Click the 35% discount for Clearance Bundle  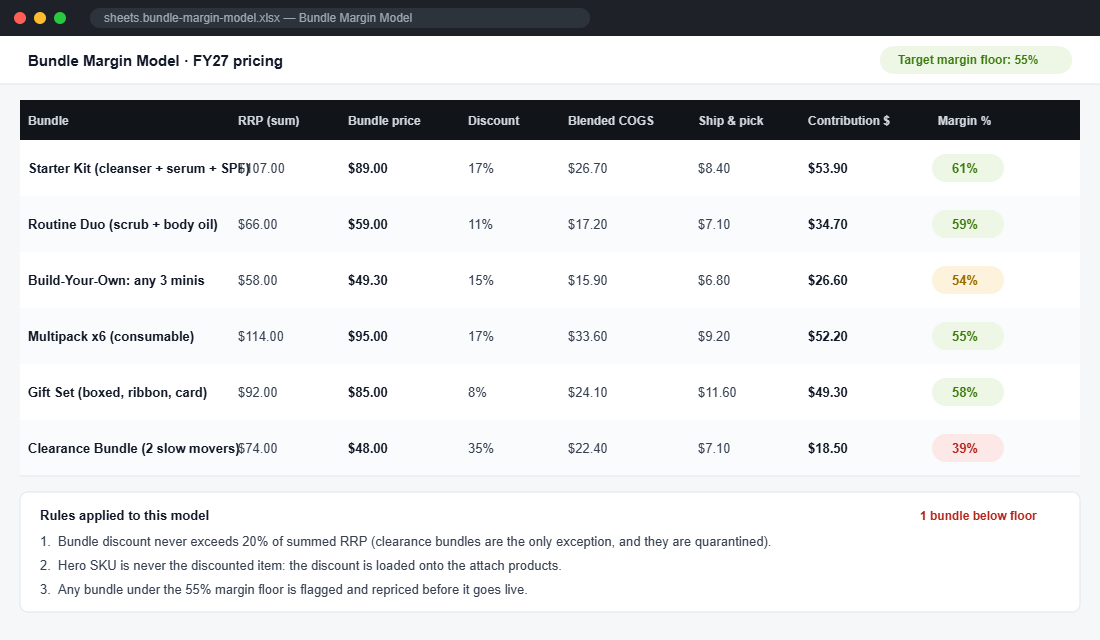click(481, 448)
